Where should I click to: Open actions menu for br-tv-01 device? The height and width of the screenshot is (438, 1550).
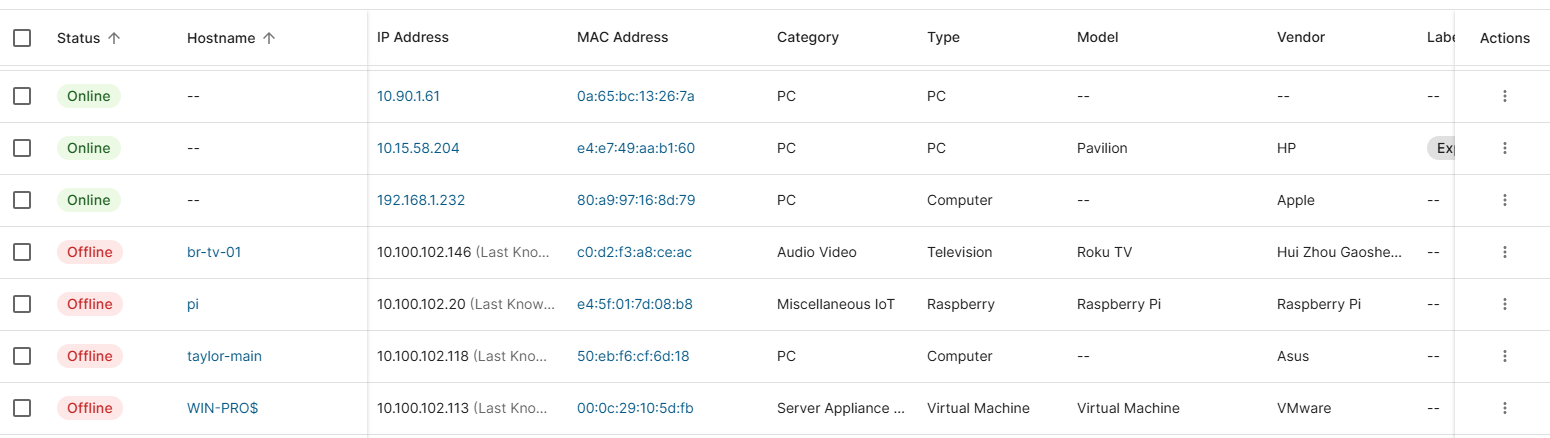[x=1504, y=252]
